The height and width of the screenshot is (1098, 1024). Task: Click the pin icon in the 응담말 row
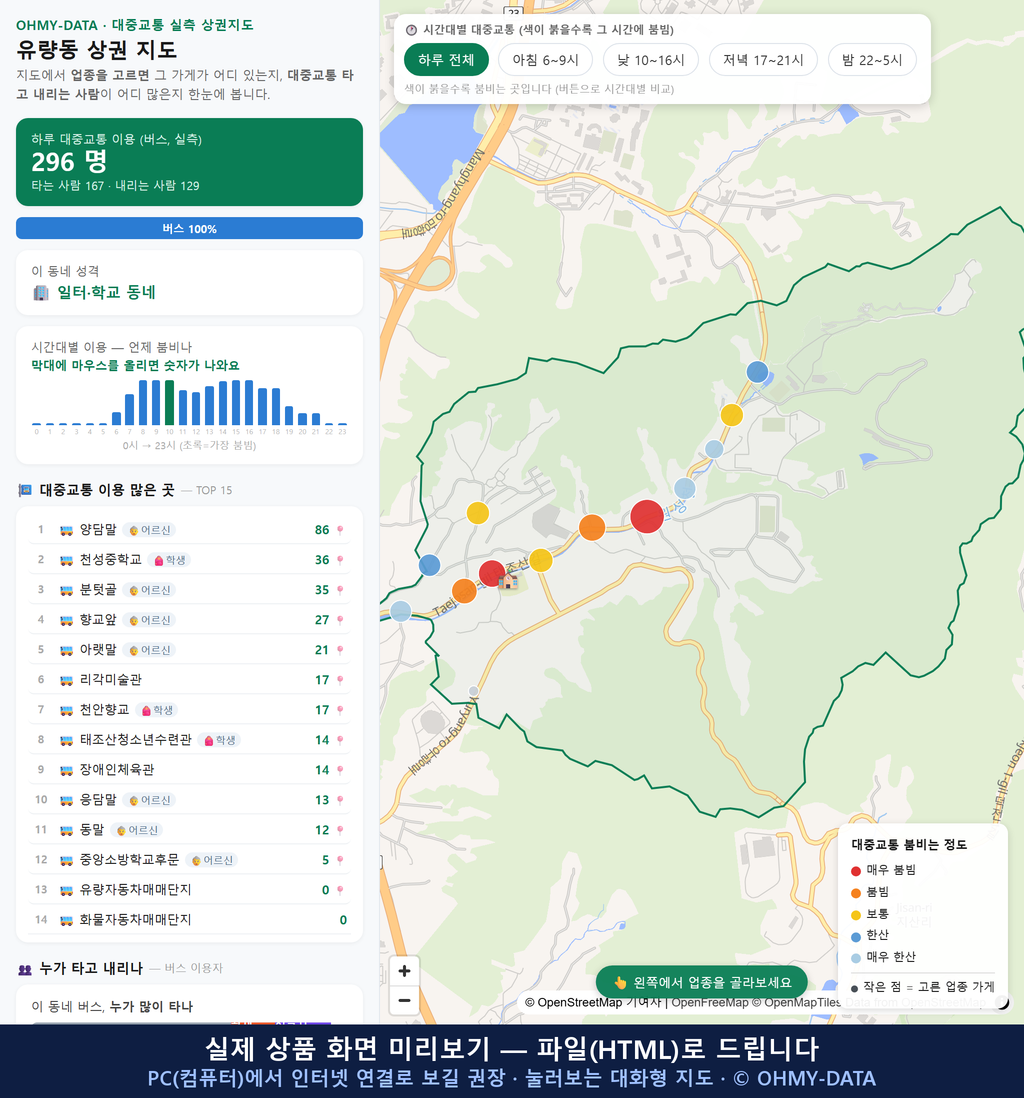click(x=340, y=800)
